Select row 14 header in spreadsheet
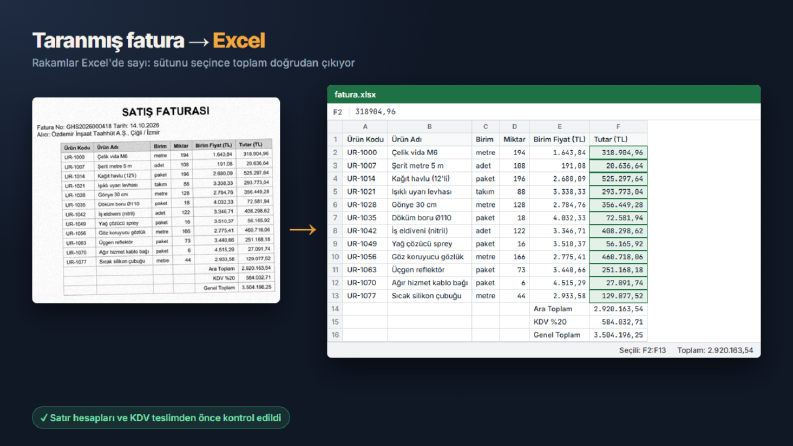The image size is (793, 446). (335, 309)
